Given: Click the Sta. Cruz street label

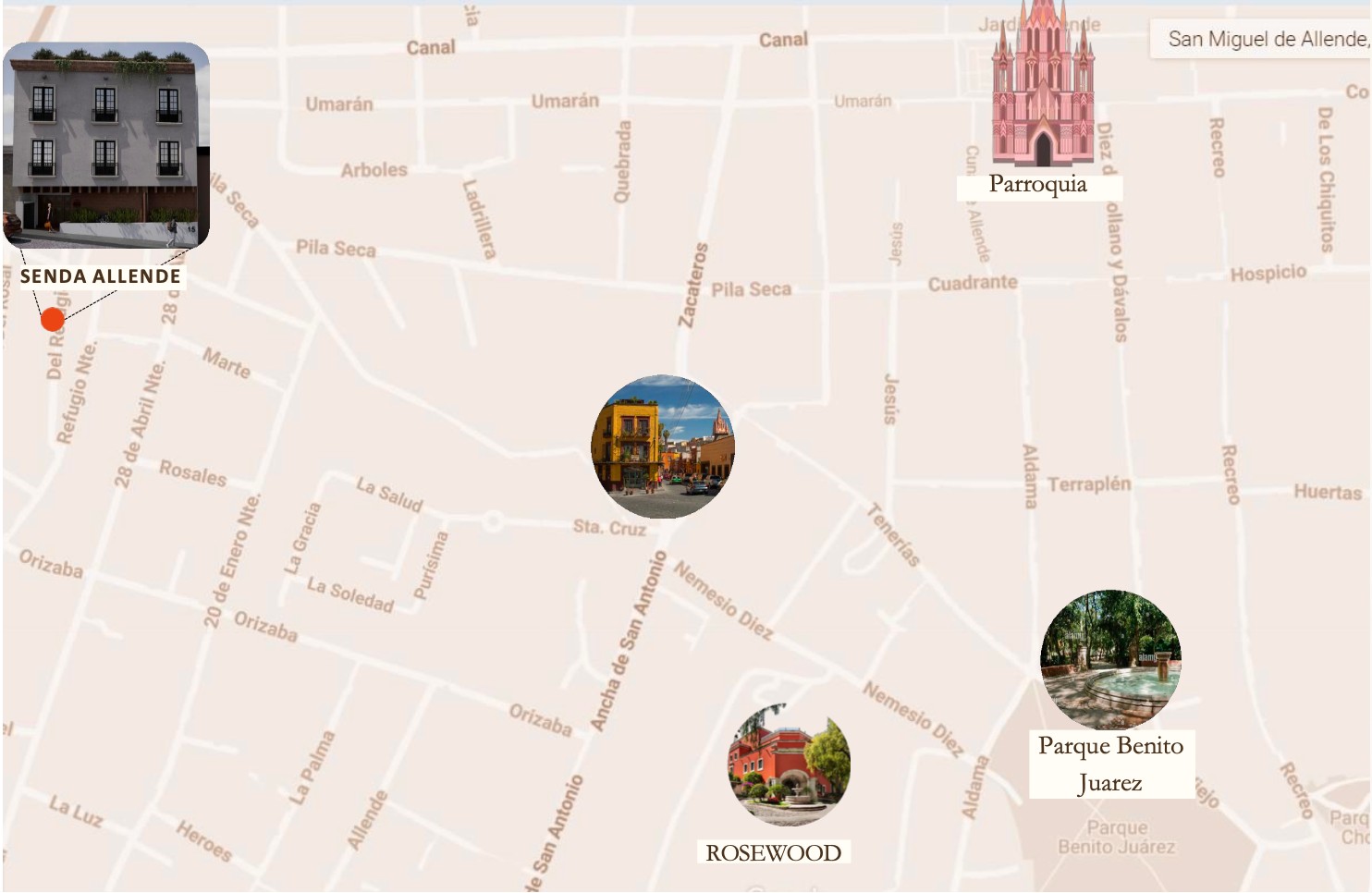Looking at the screenshot, I should pos(609,527).
